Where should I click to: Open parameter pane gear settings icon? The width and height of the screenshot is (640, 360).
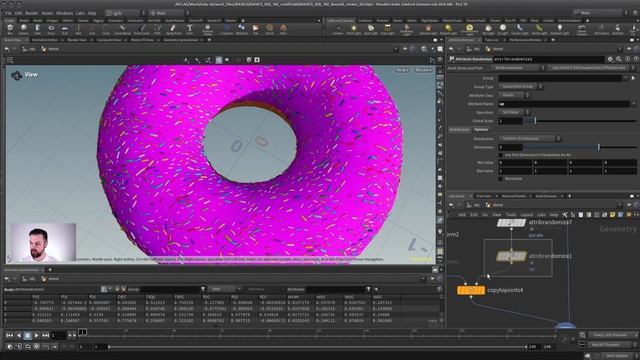(x=610, y=59)
